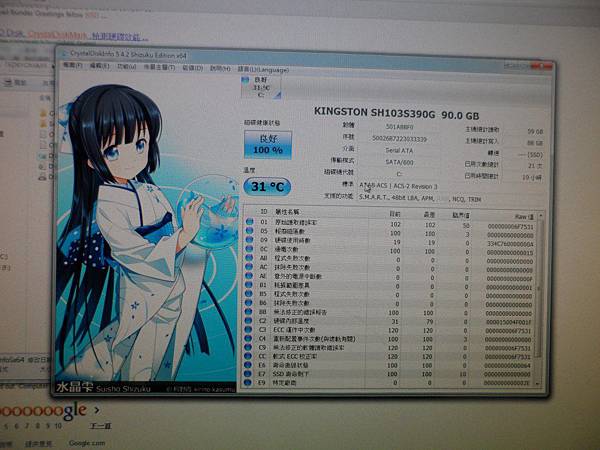Click the Serial ATA interface value

(399, 150)
